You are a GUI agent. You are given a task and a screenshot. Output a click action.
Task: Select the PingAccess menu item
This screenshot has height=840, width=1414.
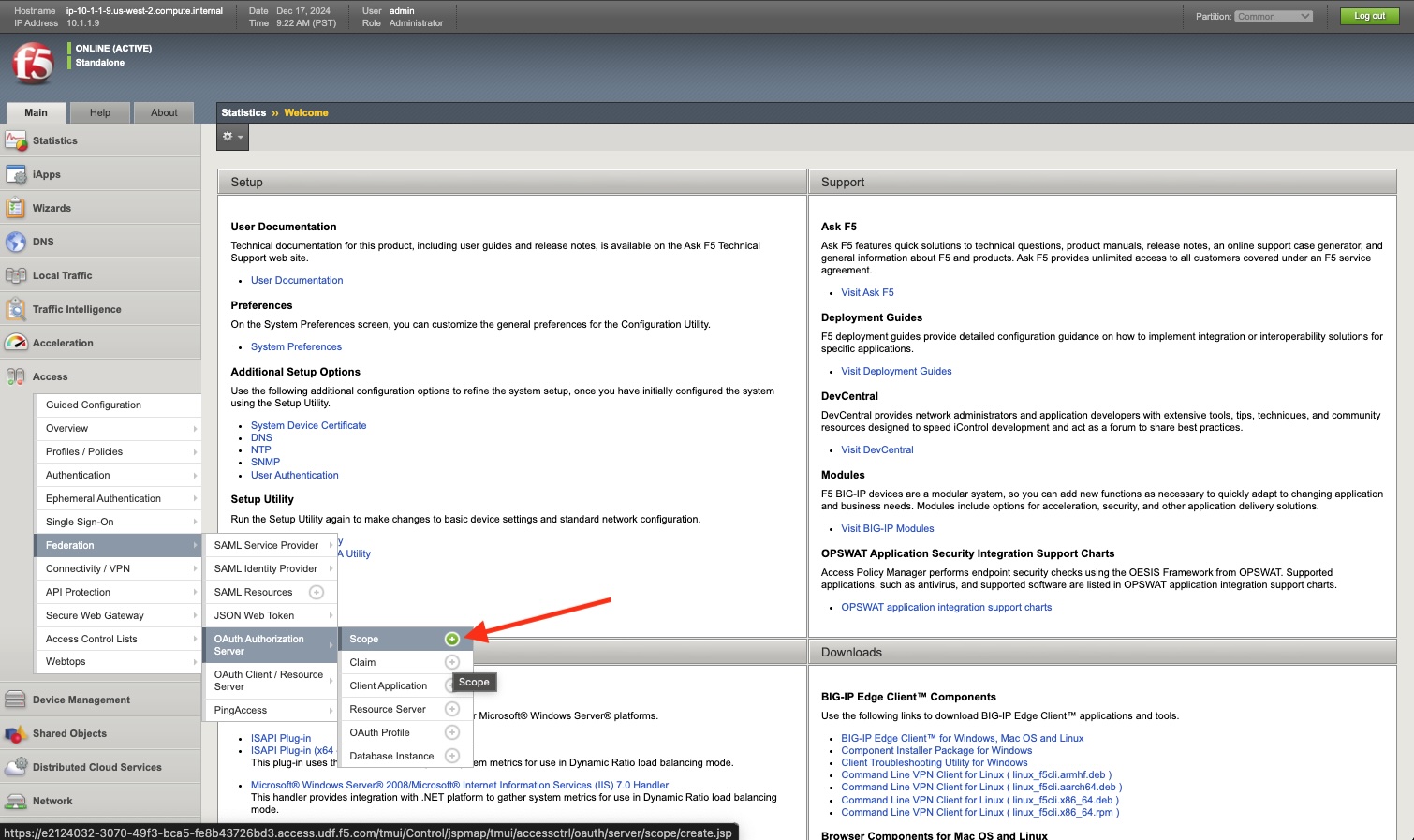click(x=271, y=710)
